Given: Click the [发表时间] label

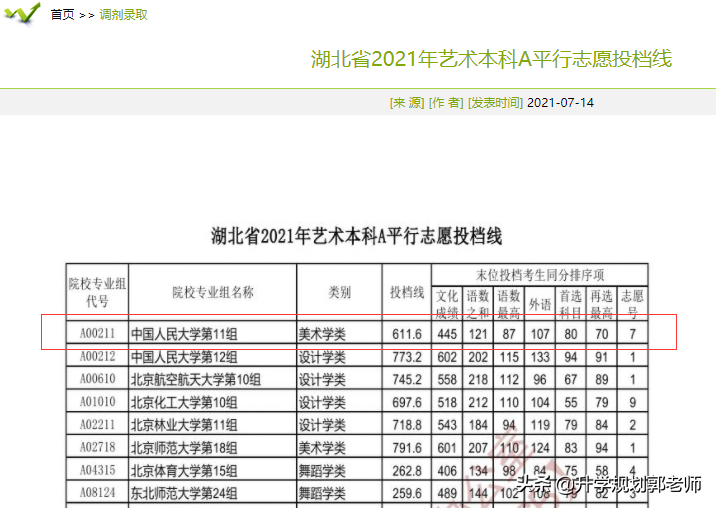Looking at the screenshot, I should point(495,102).
